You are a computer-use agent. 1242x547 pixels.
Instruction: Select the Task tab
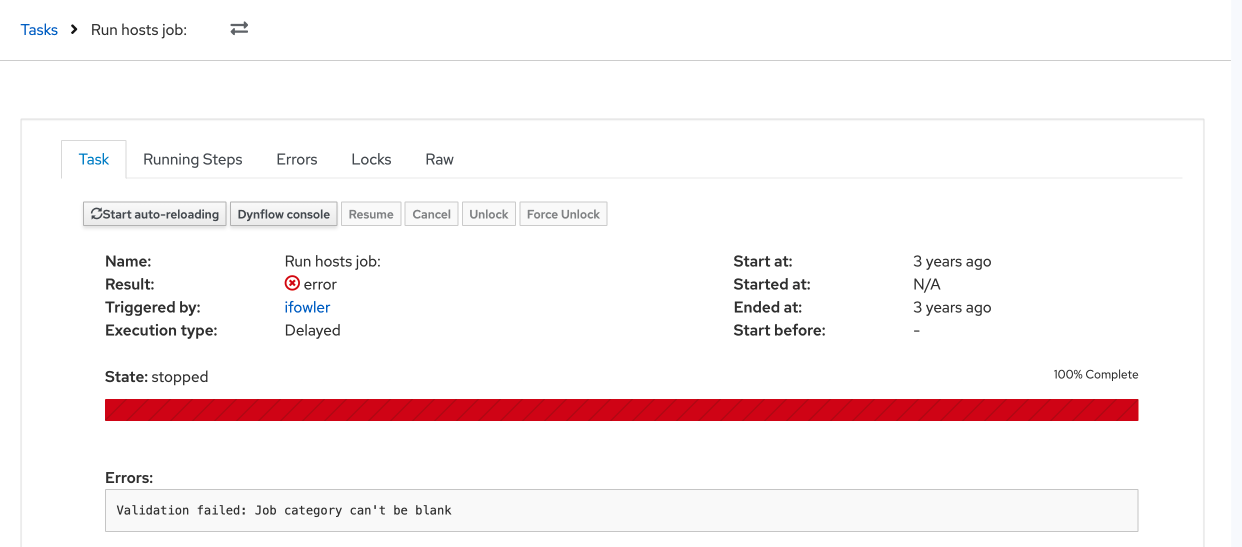click(x=94, y=160)
